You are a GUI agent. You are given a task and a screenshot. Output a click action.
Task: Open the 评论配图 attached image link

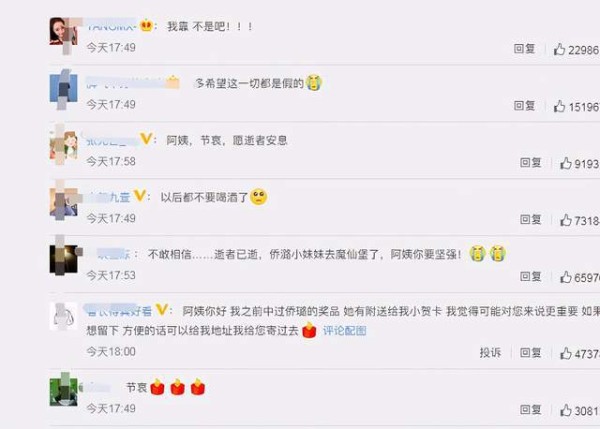[x=344, y=331]
